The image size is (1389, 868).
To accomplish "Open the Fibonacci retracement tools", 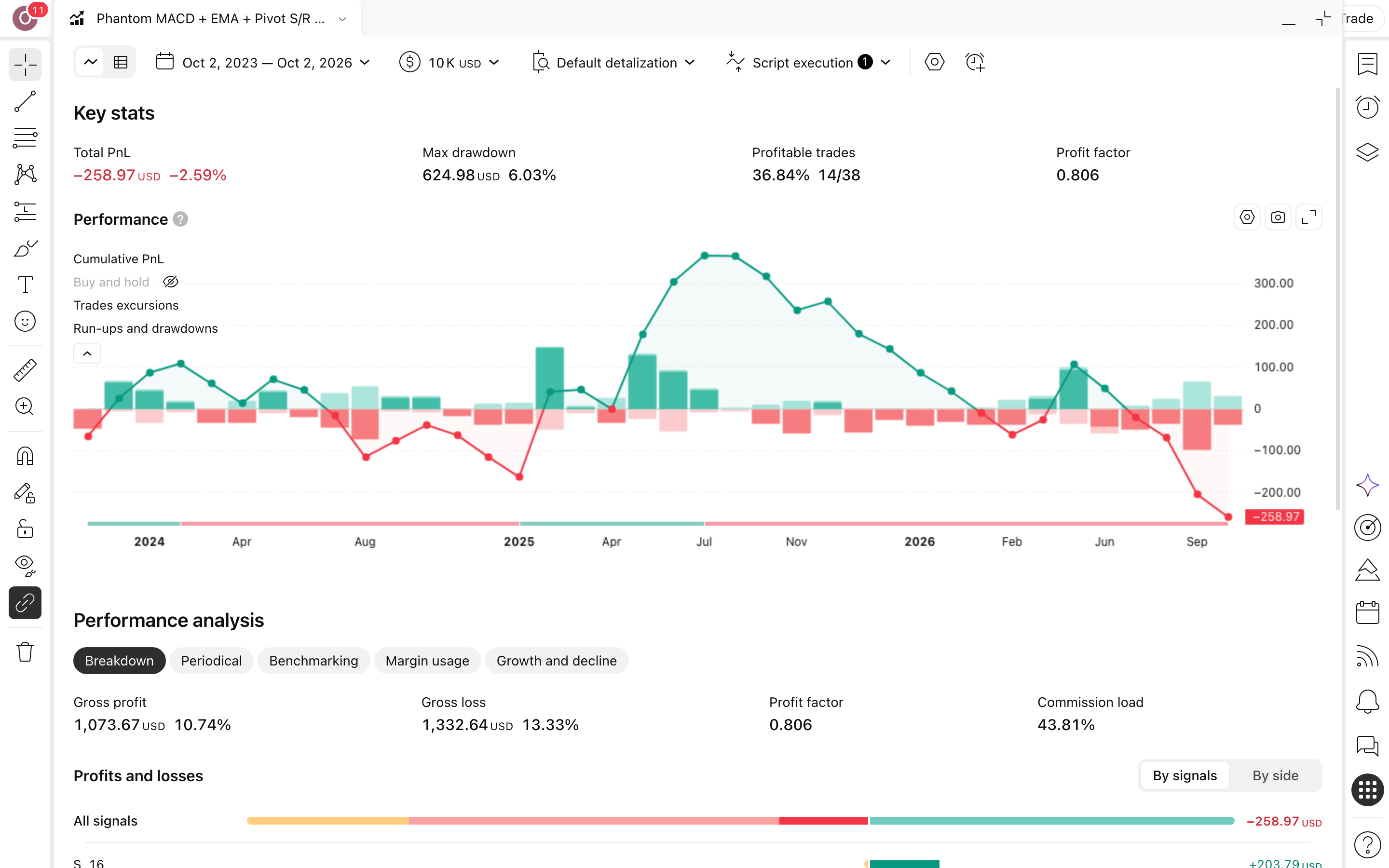I will coord(25,138).
